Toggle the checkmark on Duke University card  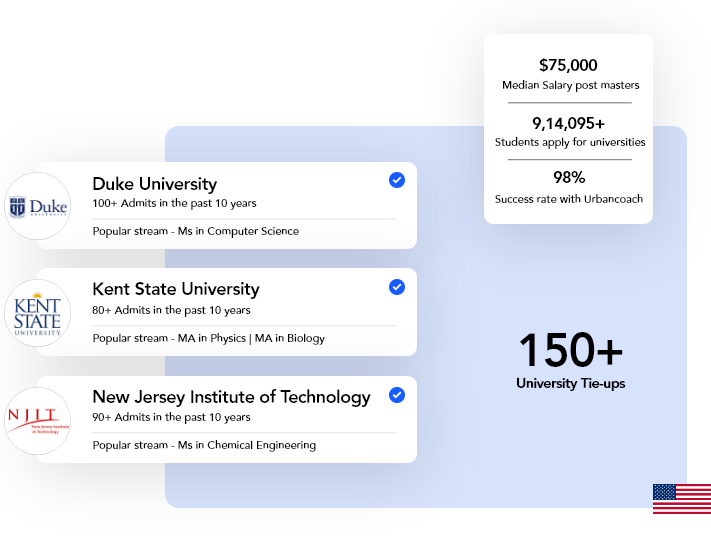(397, 180)
